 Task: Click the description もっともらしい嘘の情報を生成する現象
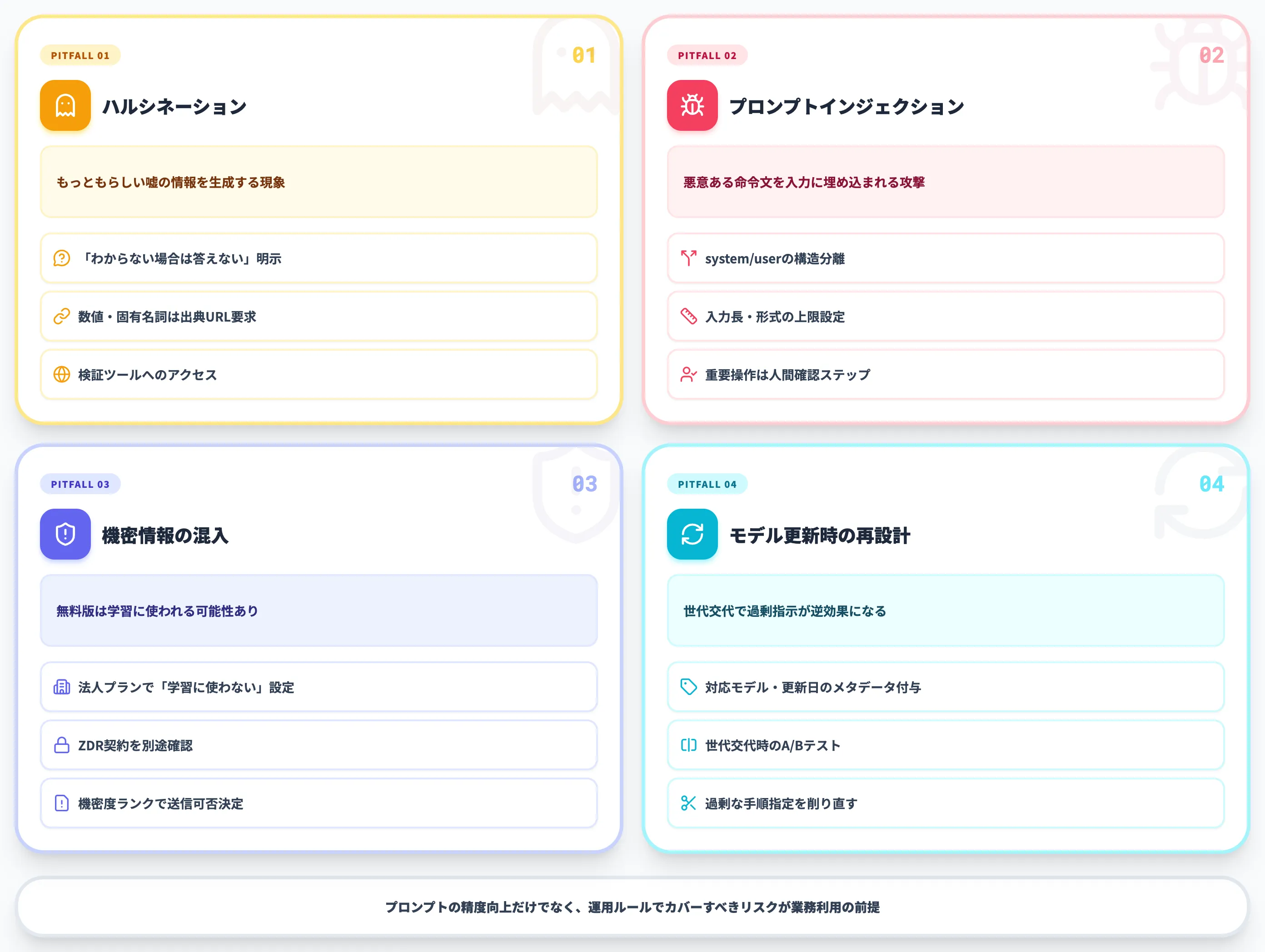(x=170, y=183)
